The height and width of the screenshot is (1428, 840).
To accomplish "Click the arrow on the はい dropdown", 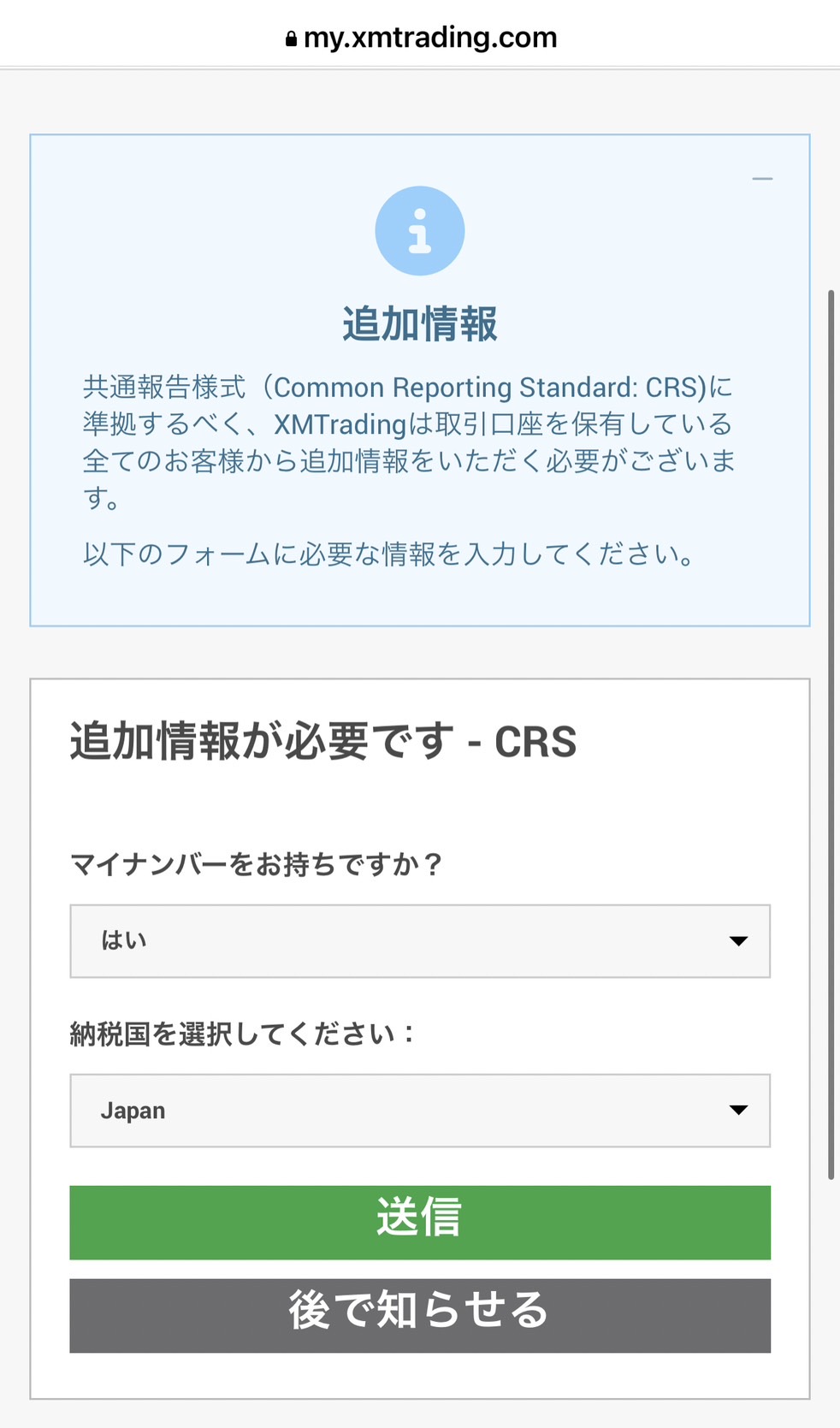I will pyautogui.click(x=738, y=941).
